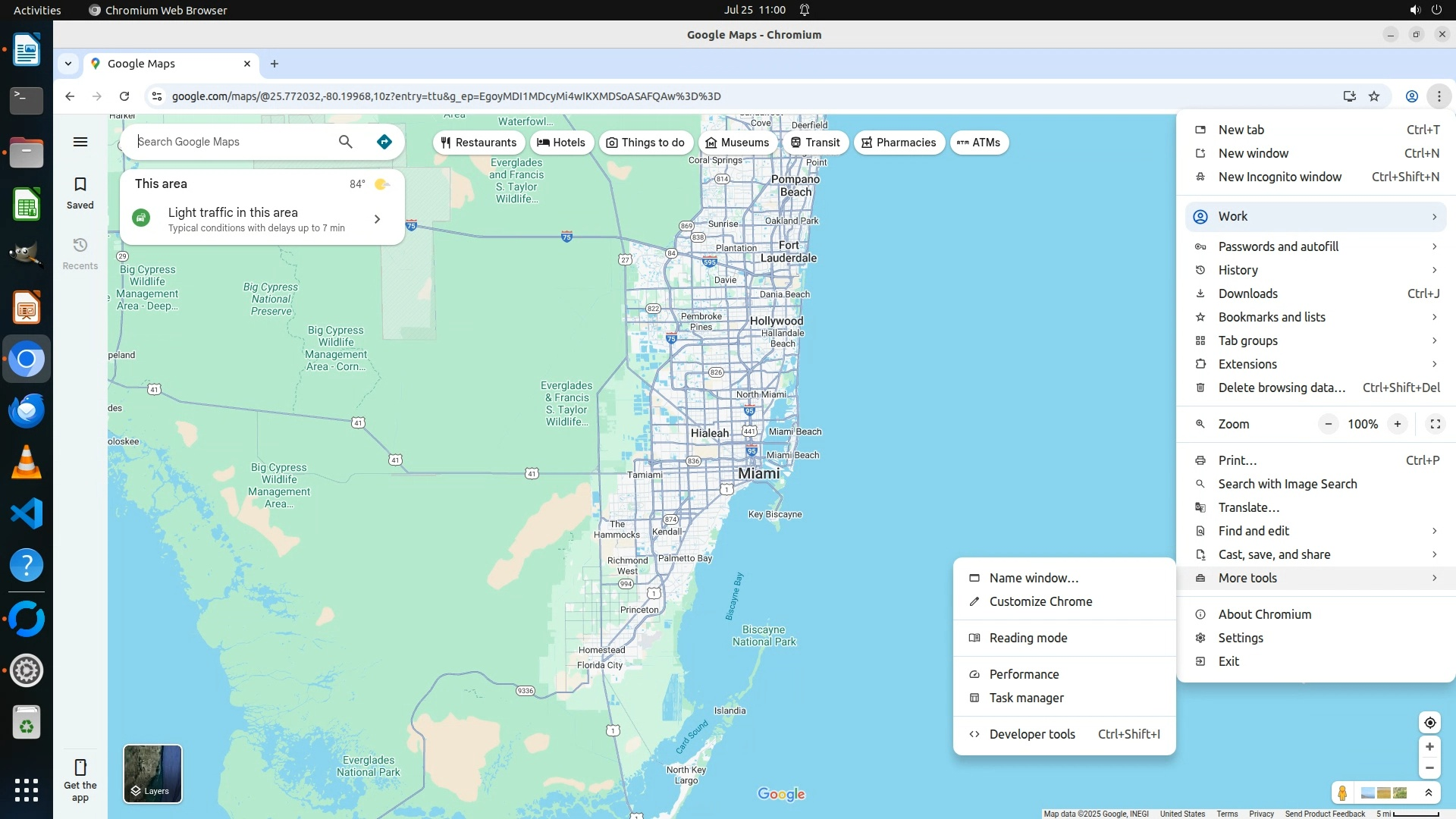Click the Google Maps directions icon
This screenshot has width=1456, height=819.
pyautogui.click(x=384, y=142)
